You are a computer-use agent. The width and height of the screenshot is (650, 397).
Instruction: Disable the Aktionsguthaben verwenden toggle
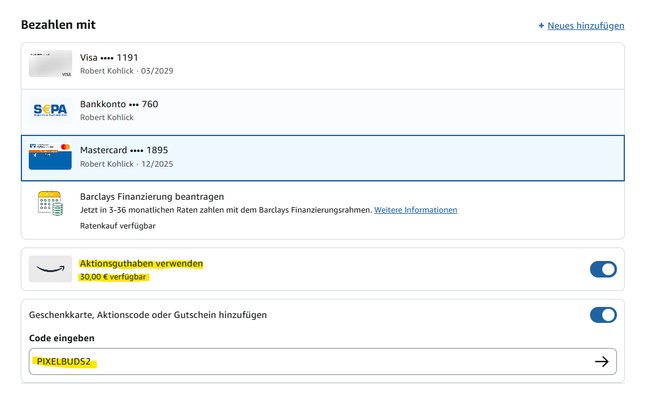603,269
